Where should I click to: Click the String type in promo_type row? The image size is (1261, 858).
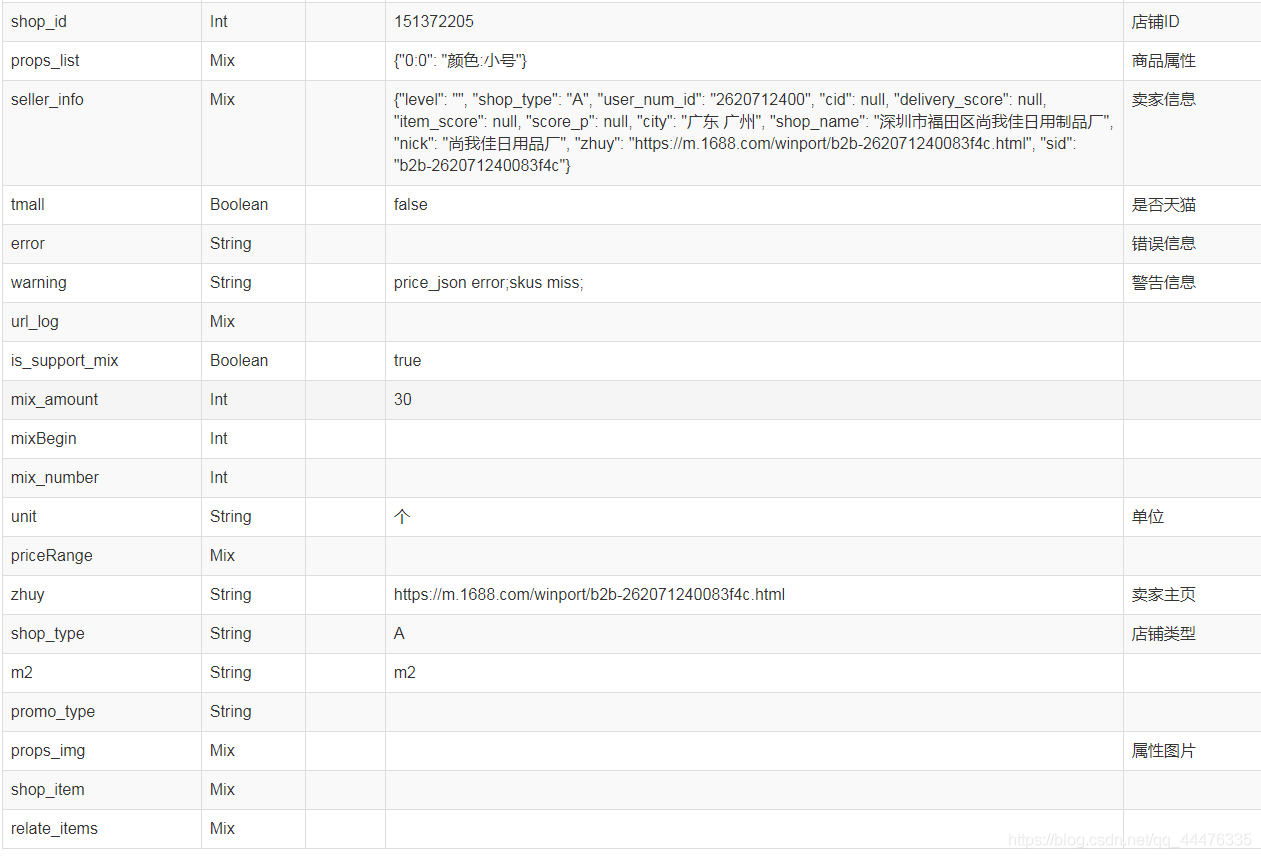(x=231, y=712)
